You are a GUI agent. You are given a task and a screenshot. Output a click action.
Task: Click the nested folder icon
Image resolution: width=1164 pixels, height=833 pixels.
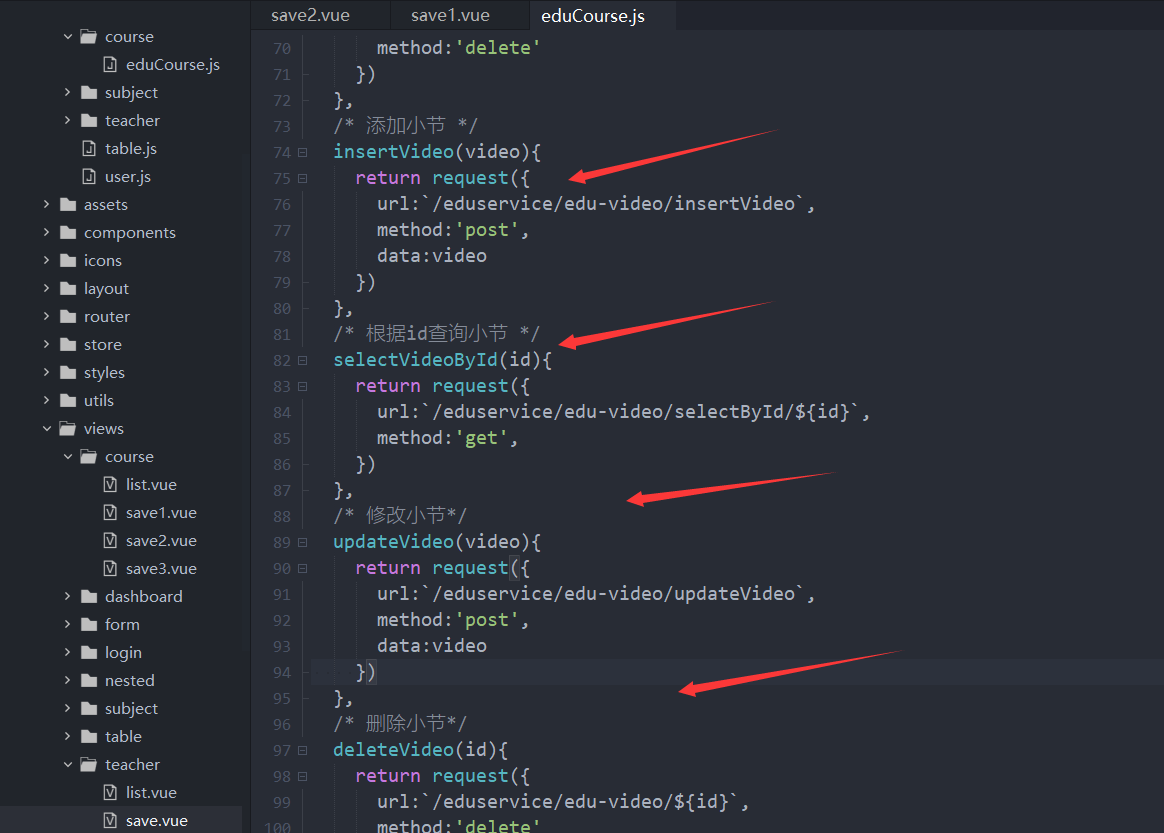coord(89,680)
